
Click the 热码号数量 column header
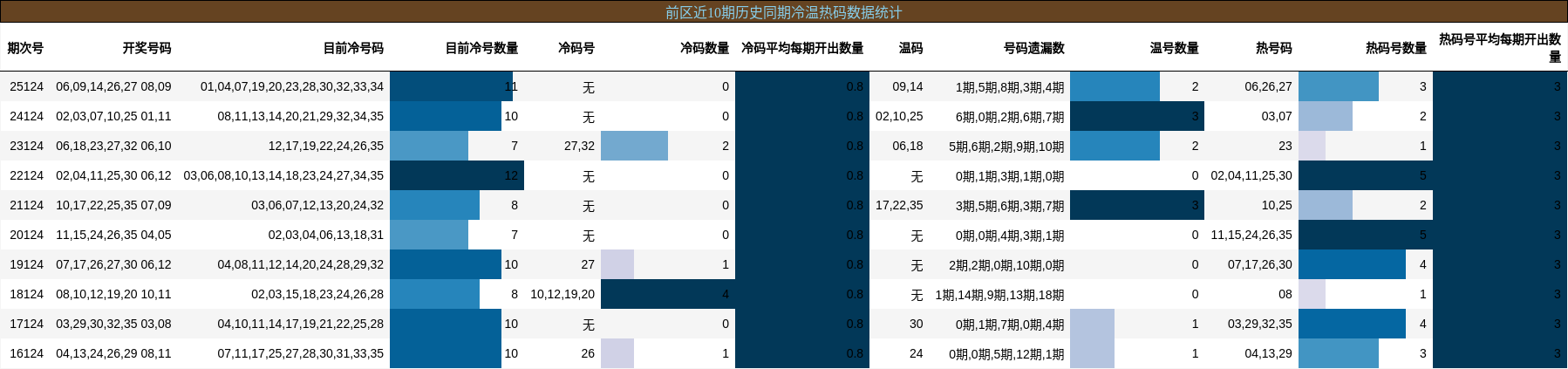tap(1396, 48)
